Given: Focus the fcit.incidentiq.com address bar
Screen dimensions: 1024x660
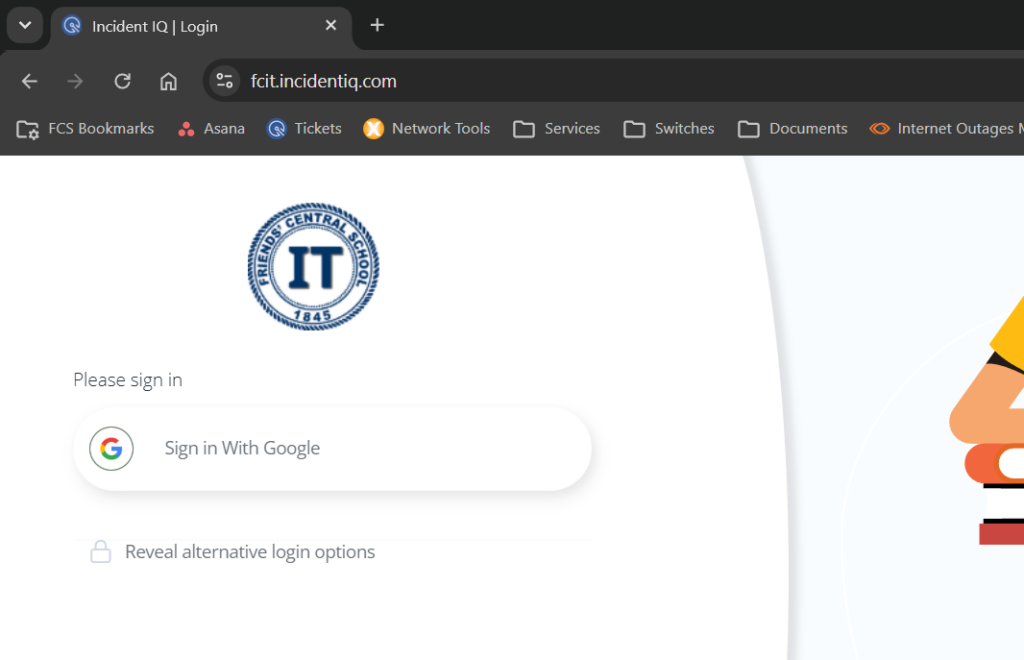Looking at the screenshot, I should tap(614, 81).
